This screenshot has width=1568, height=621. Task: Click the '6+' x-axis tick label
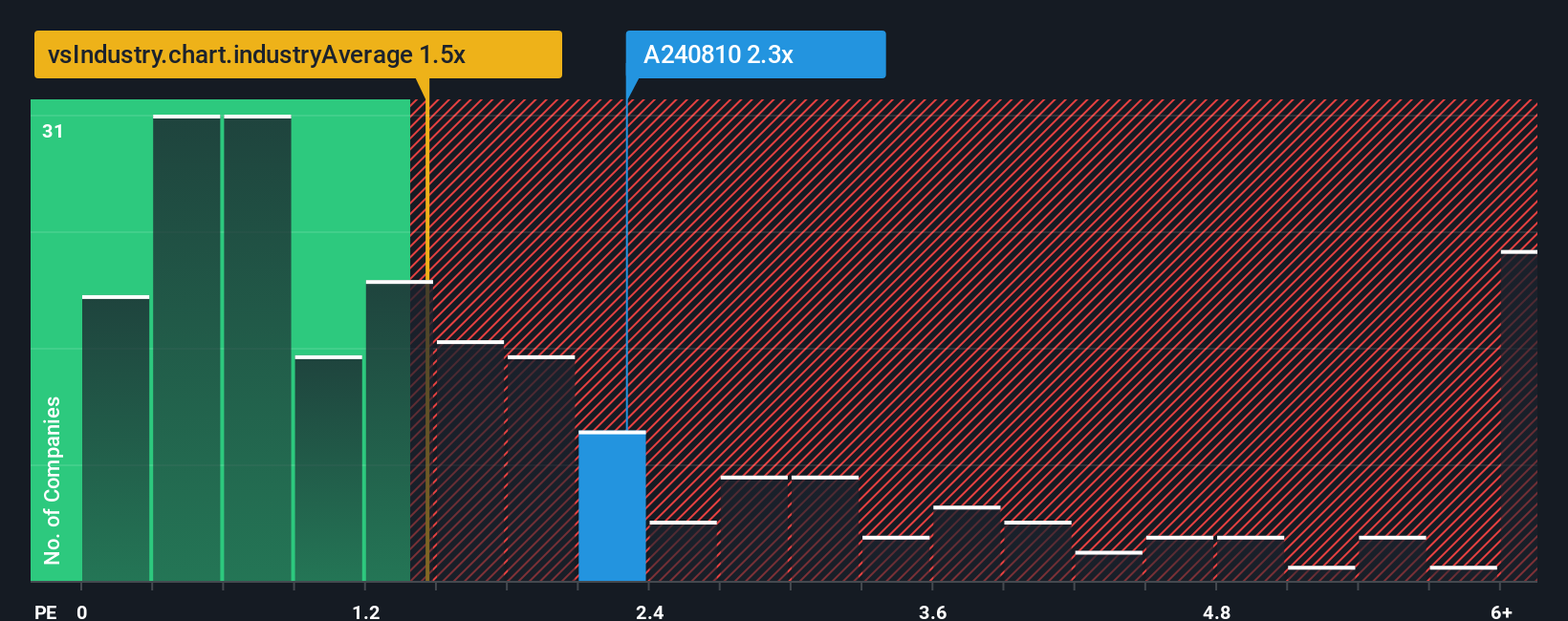[1501, 611]
